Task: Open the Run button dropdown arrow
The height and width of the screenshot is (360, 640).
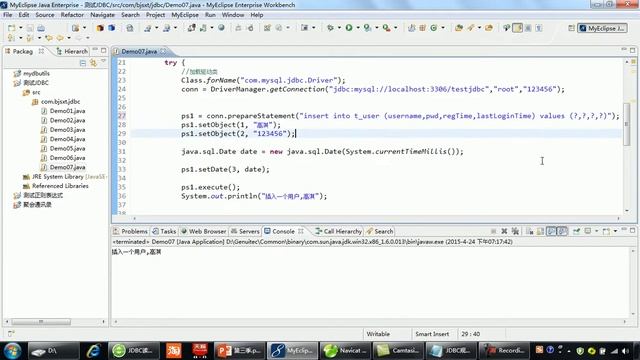Action: pos(358,28)
